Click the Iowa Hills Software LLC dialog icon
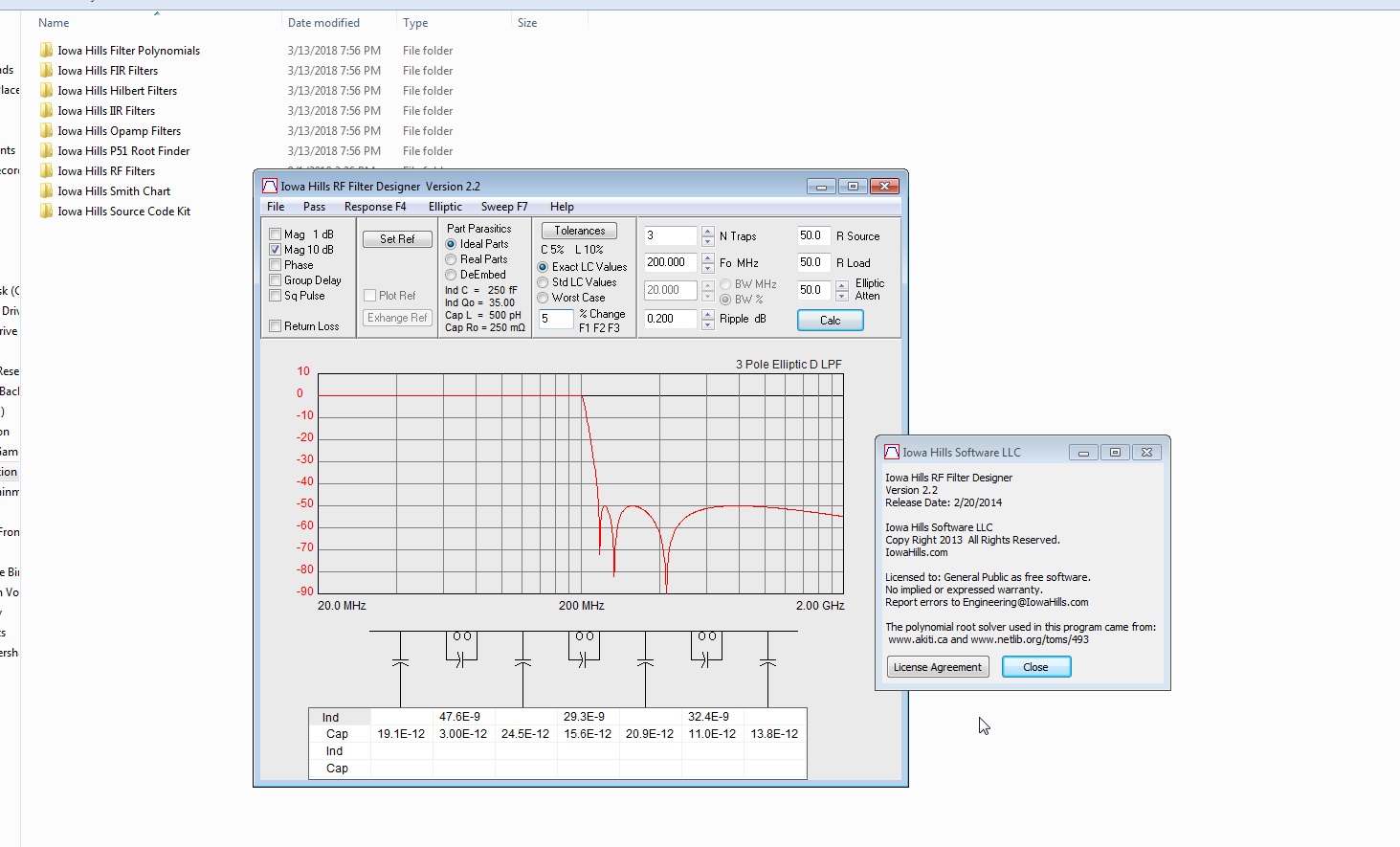Viewport: 1400px width, 847px height. tap(892, 453)
